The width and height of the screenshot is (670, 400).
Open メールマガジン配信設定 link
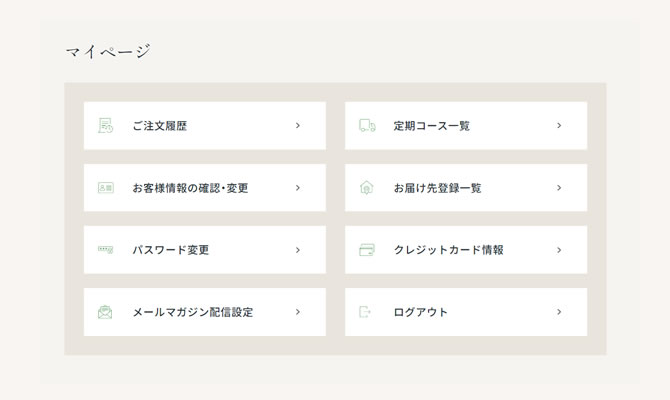click(x=205, y=312)
